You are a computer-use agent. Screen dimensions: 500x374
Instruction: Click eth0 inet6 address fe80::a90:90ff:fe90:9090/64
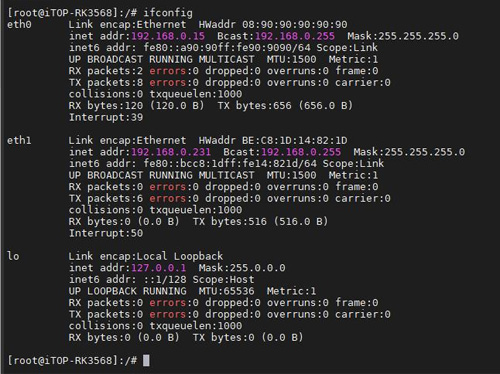[227, 48]
